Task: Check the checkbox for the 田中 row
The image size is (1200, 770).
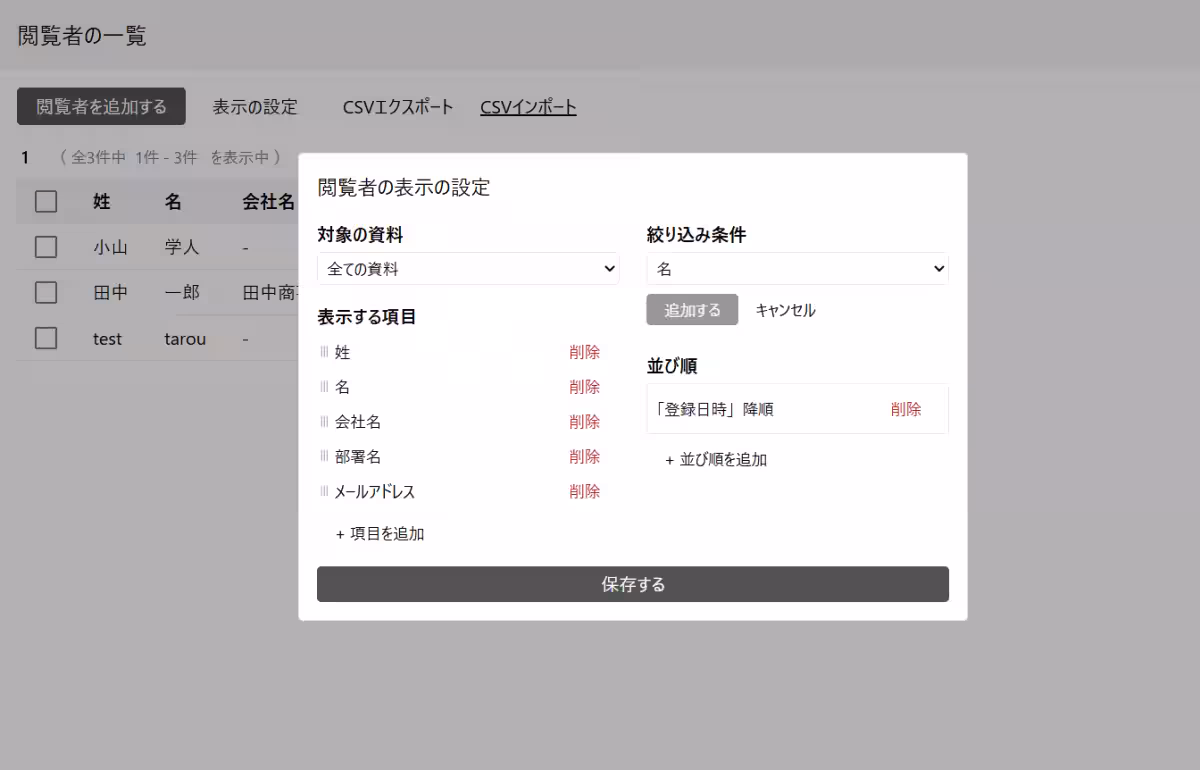Action: click(45, 292)
